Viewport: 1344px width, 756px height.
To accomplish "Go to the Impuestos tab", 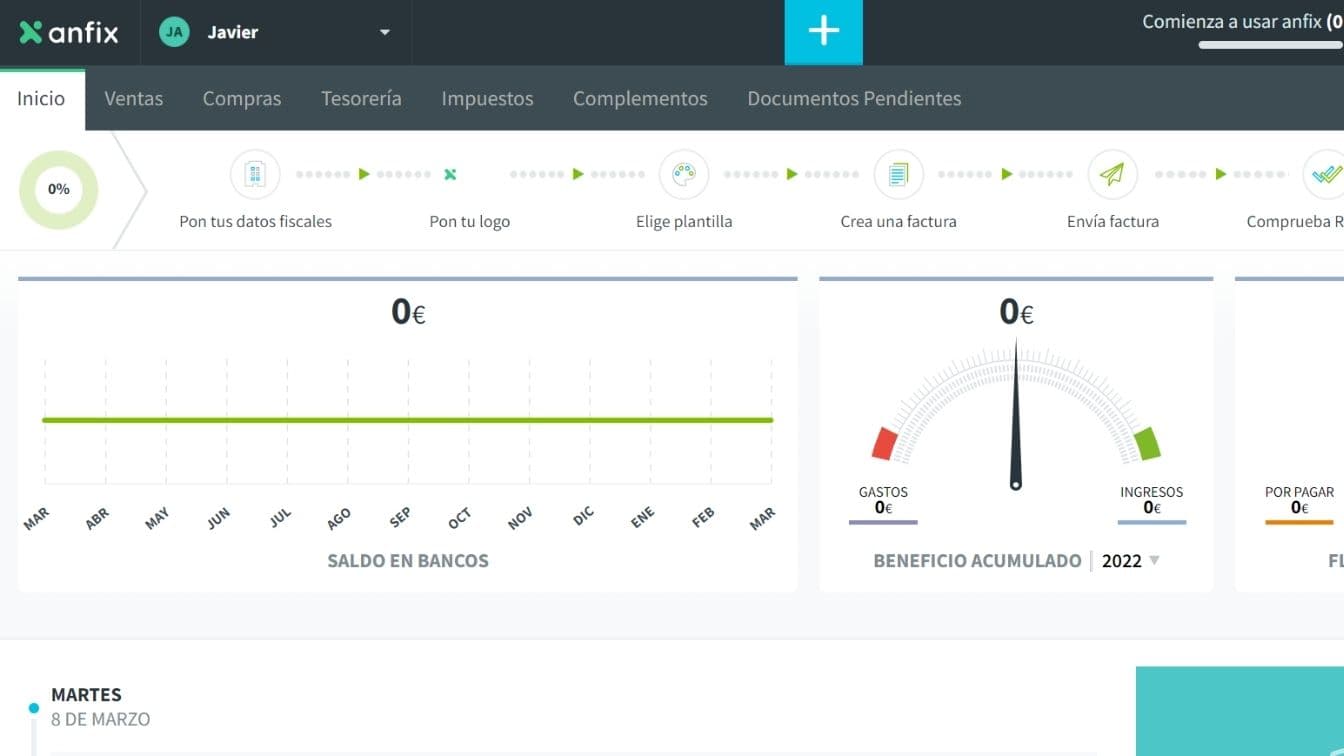I will click(487, 98).
